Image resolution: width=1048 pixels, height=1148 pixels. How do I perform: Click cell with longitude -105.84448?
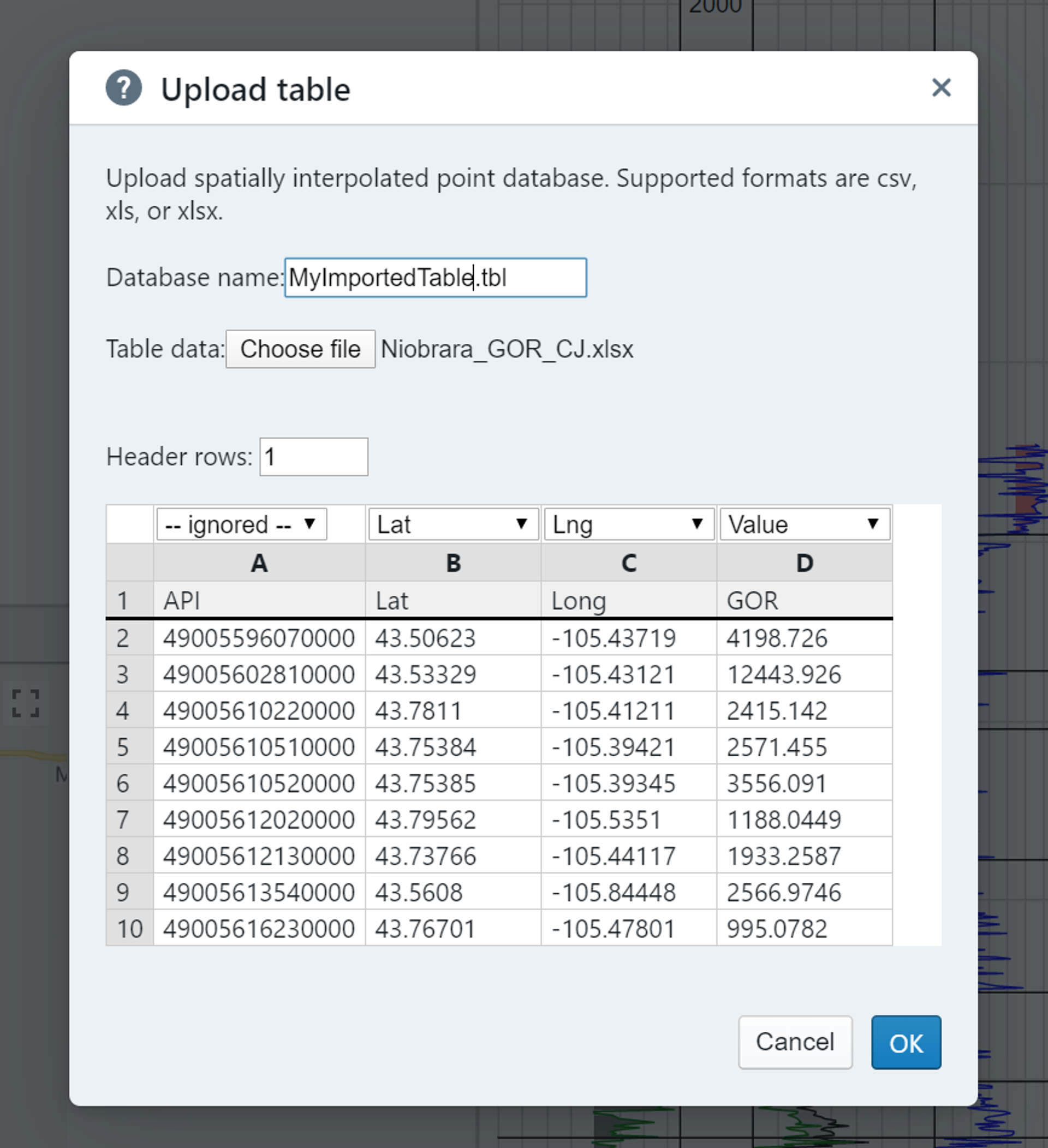click(629, 892)
